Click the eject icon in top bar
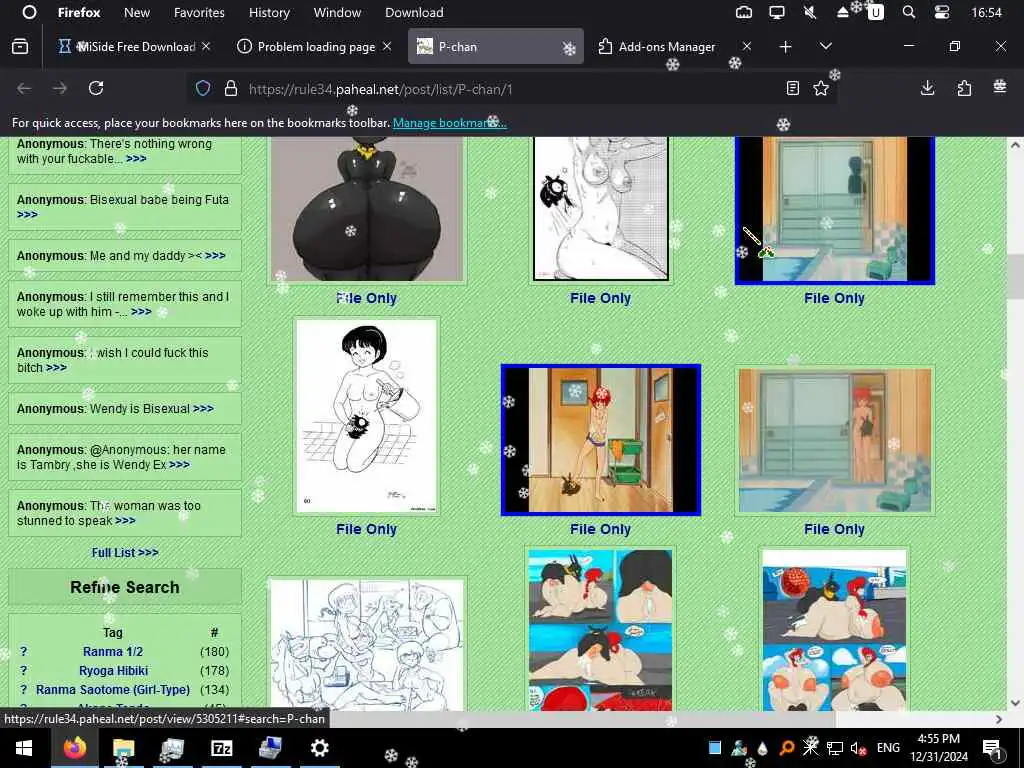1024x768 pixels. tap(843, 12)
